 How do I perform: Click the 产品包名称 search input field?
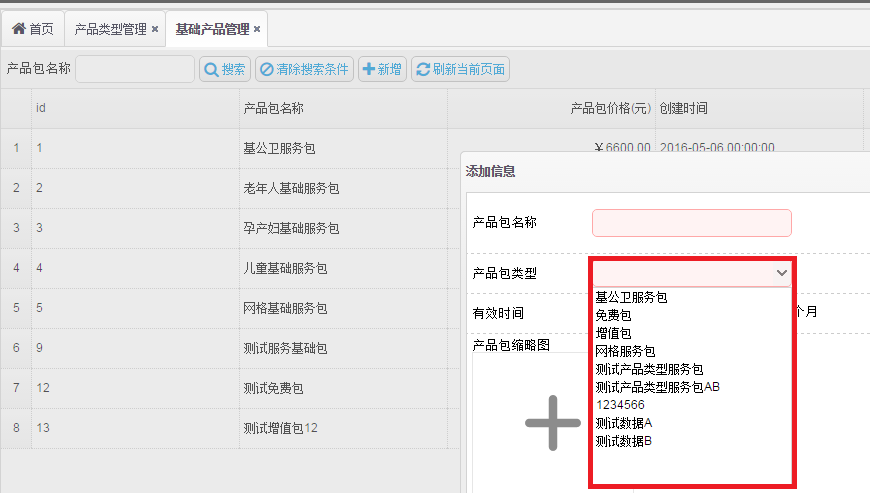pos(135,69)
